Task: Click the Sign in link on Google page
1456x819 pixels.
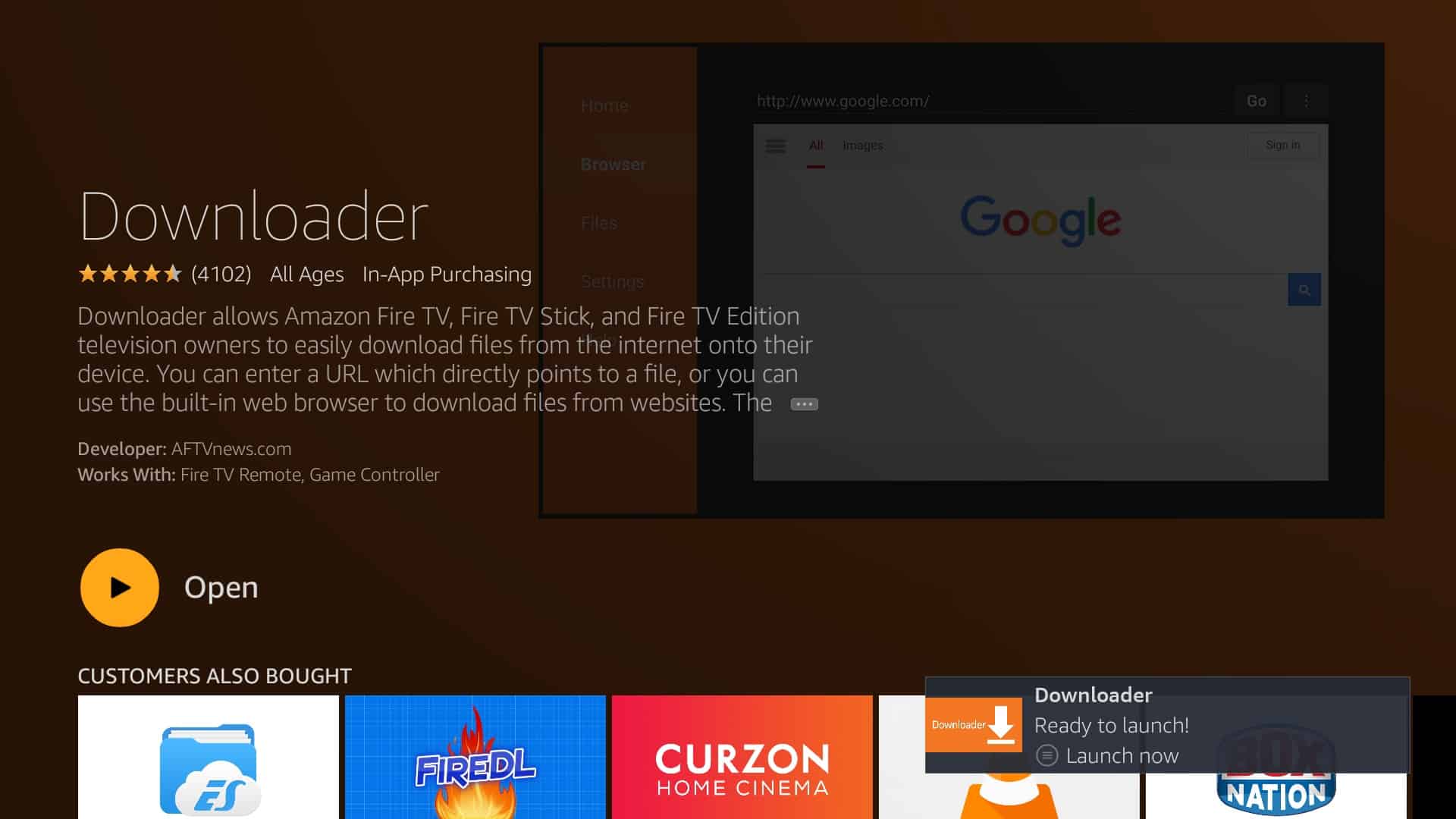Action: pyautogui.click(x=1282, y=145)
